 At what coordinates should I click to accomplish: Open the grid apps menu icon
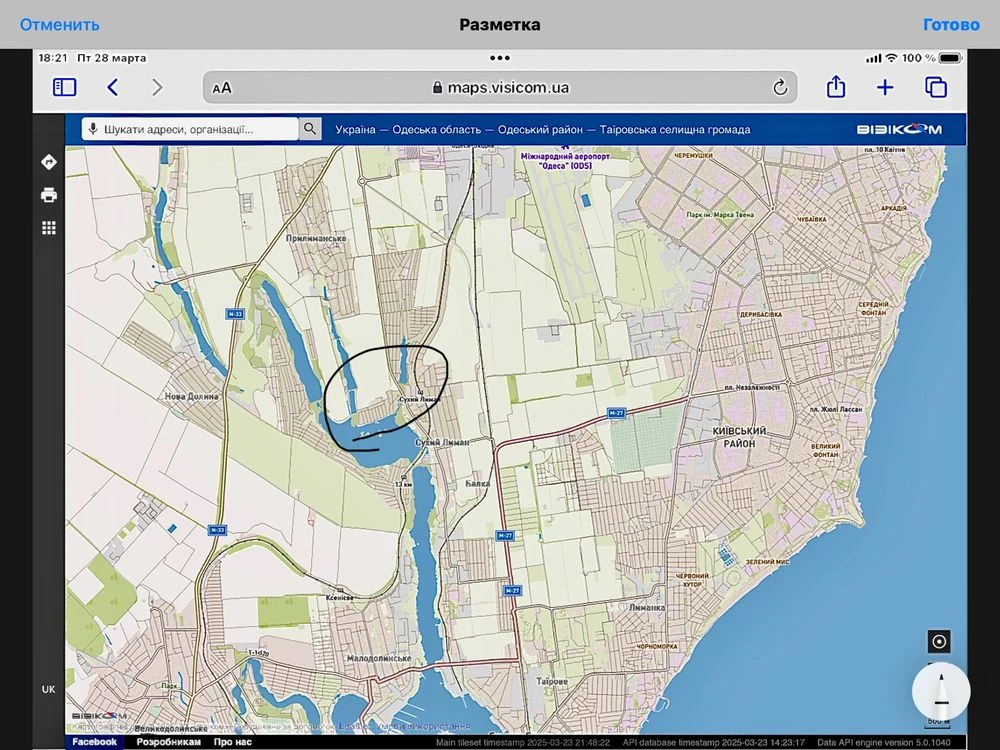click(x=48, y=228)
